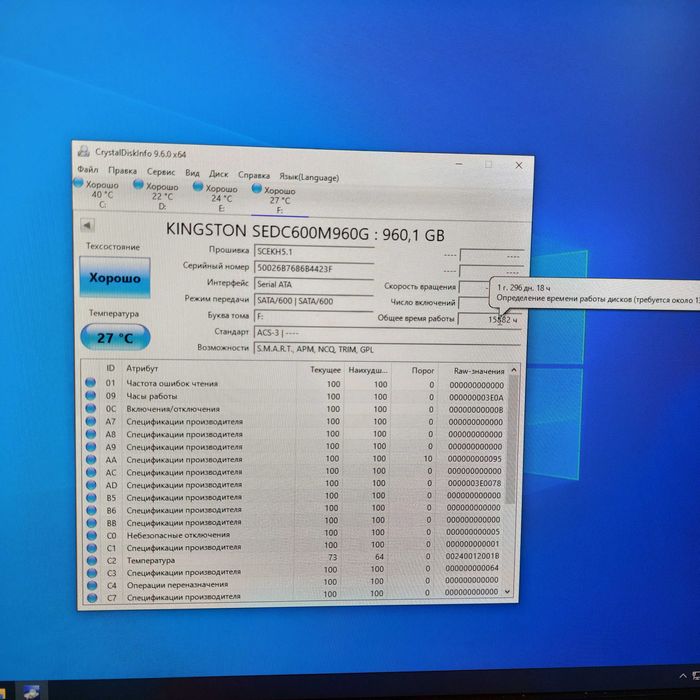The height and width of the screenshot is (700, 700).
Task: Click status icon of attribute B5
Action: [x=92, y=497]
